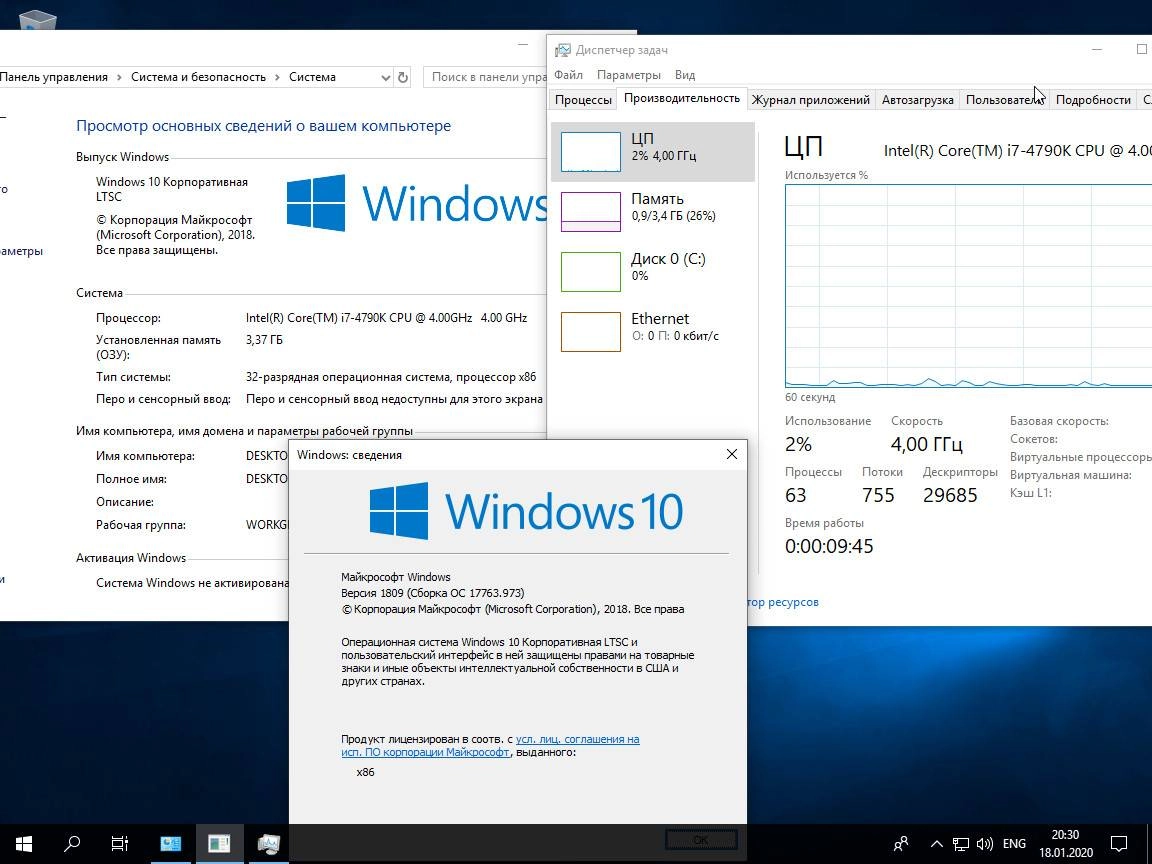Open taskbar search magnifier

point(72,843)
